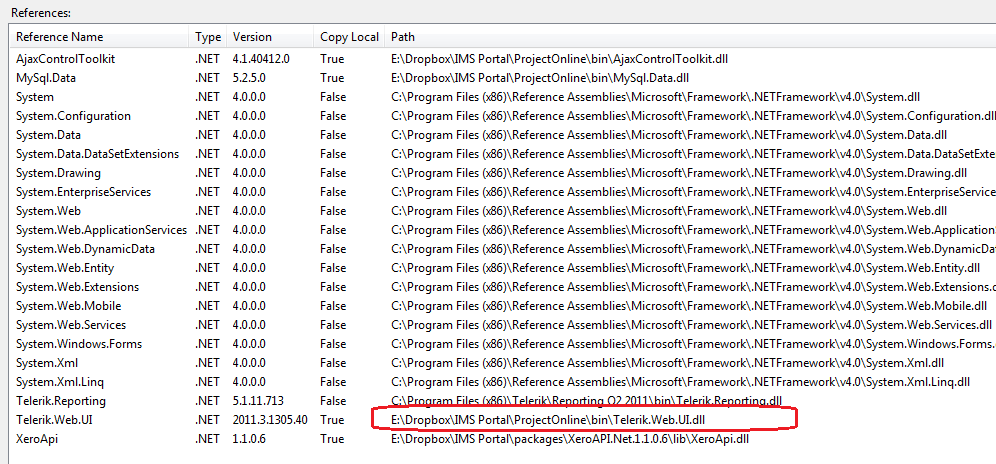This screenshot has height=464, width=996.
Task: Select the System.Web.ApplicationServices reference name
Action: coord(101,230)
